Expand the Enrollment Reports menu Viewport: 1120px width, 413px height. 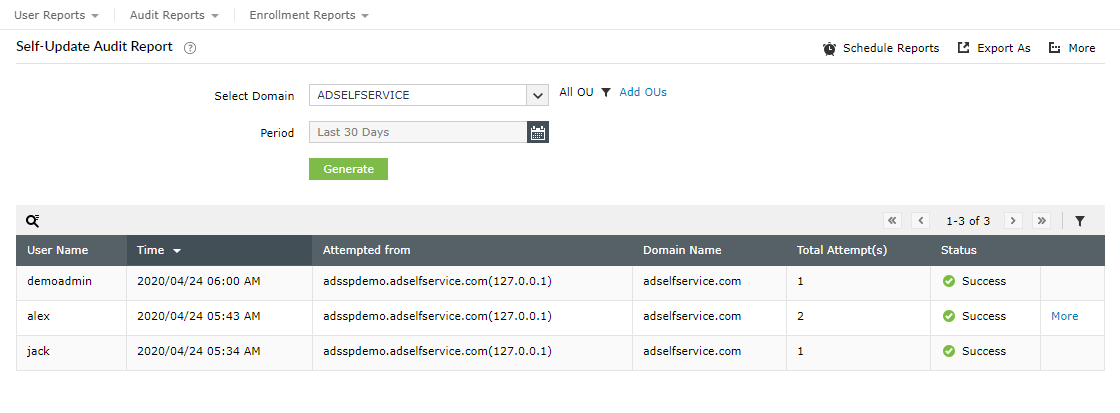[309, 15]
